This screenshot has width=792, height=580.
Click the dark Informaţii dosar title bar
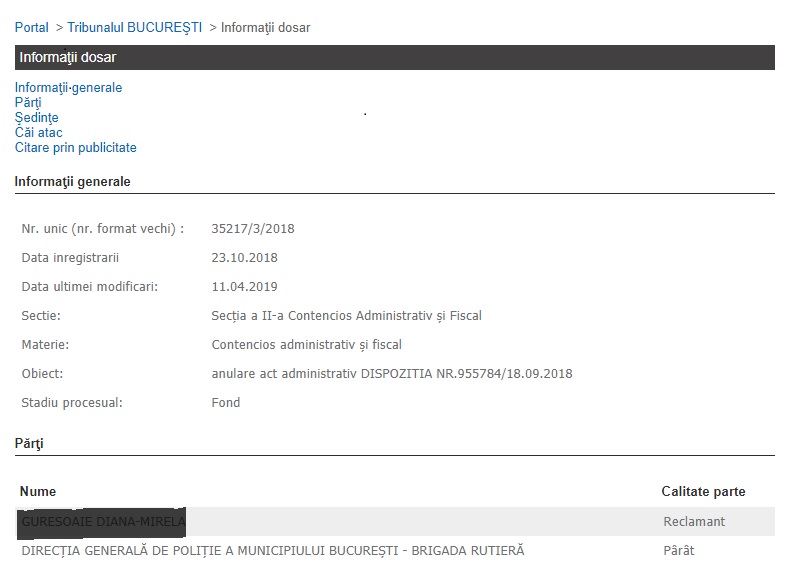pyautogui.click(x=394, y=57)
